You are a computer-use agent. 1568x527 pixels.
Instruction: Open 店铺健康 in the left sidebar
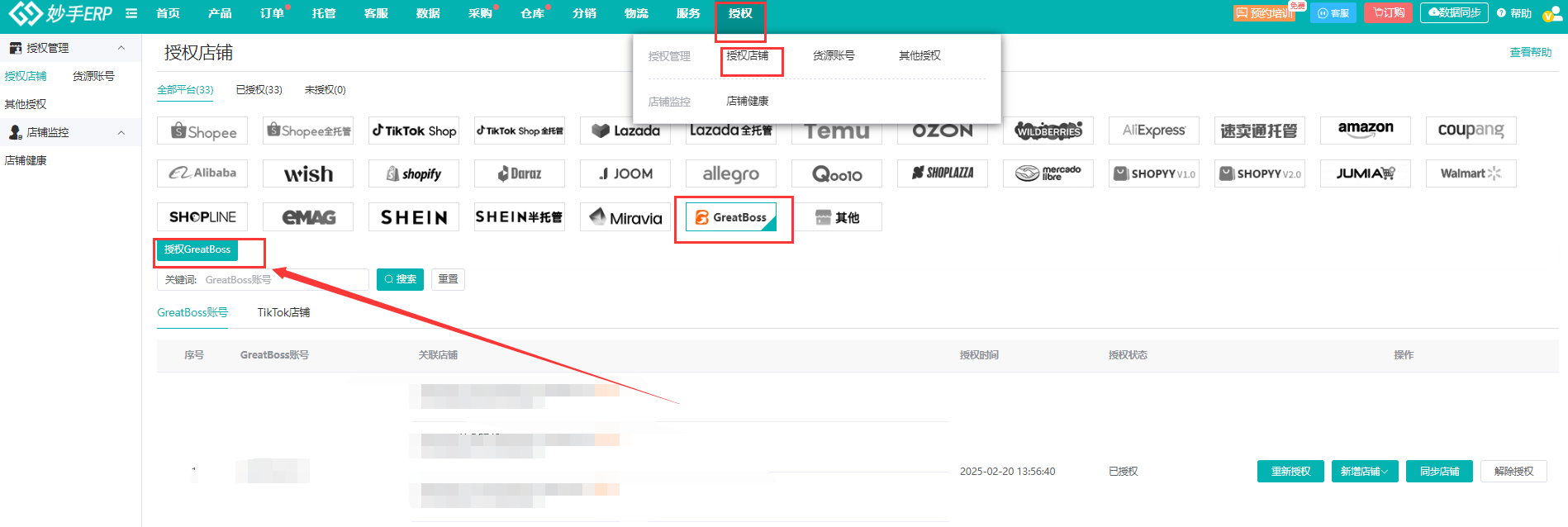click(26, 160)
